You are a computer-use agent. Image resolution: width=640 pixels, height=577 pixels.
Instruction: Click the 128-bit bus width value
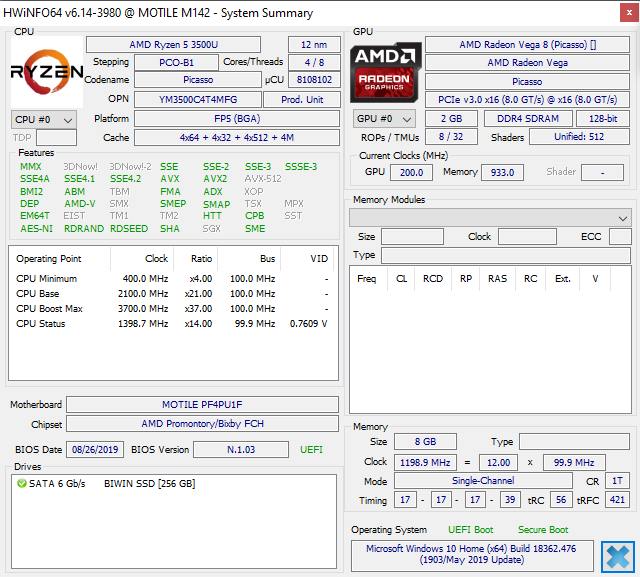603,119
